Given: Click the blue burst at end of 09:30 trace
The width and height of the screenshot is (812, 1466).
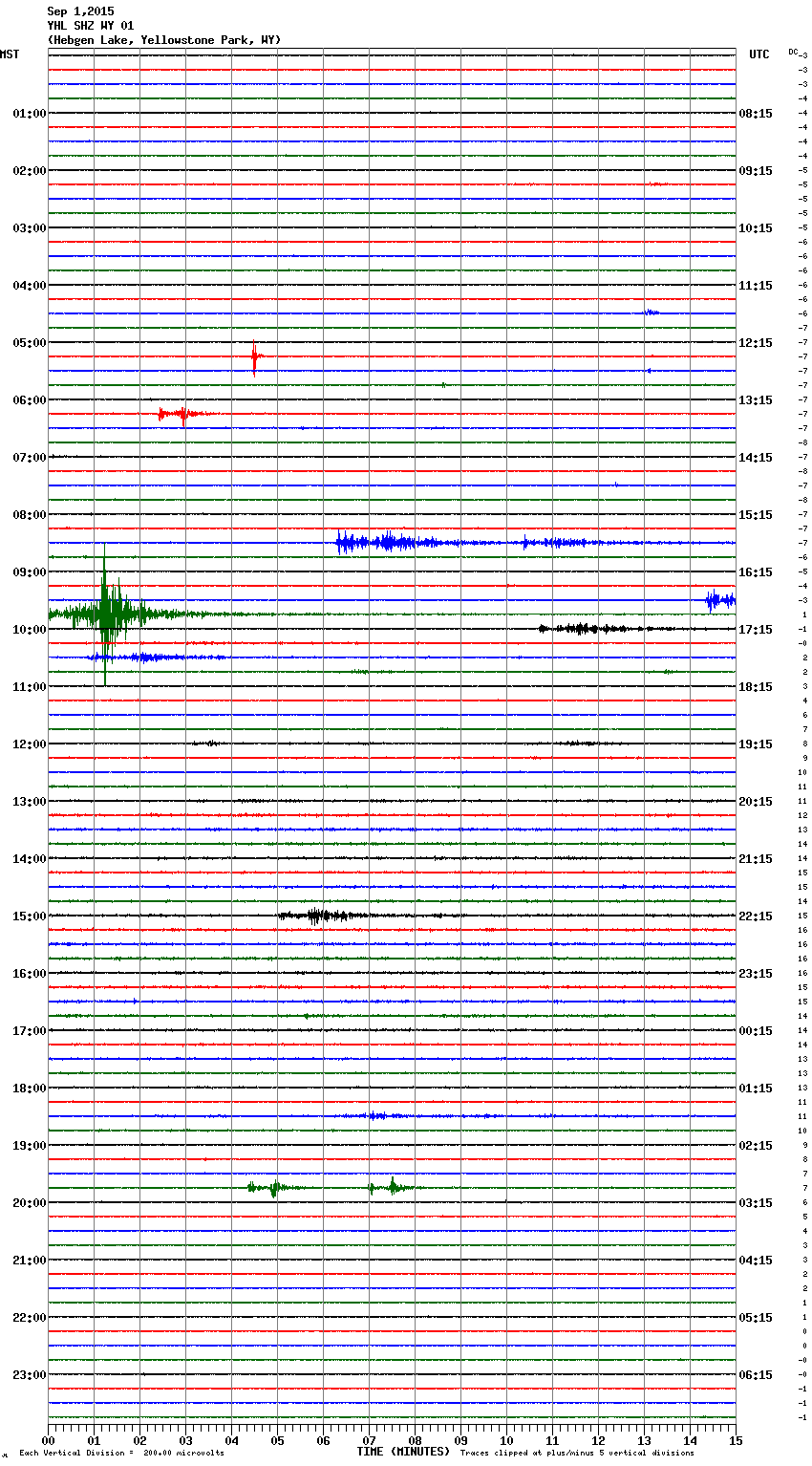Looking at the screenshot, I should point(718,600).
